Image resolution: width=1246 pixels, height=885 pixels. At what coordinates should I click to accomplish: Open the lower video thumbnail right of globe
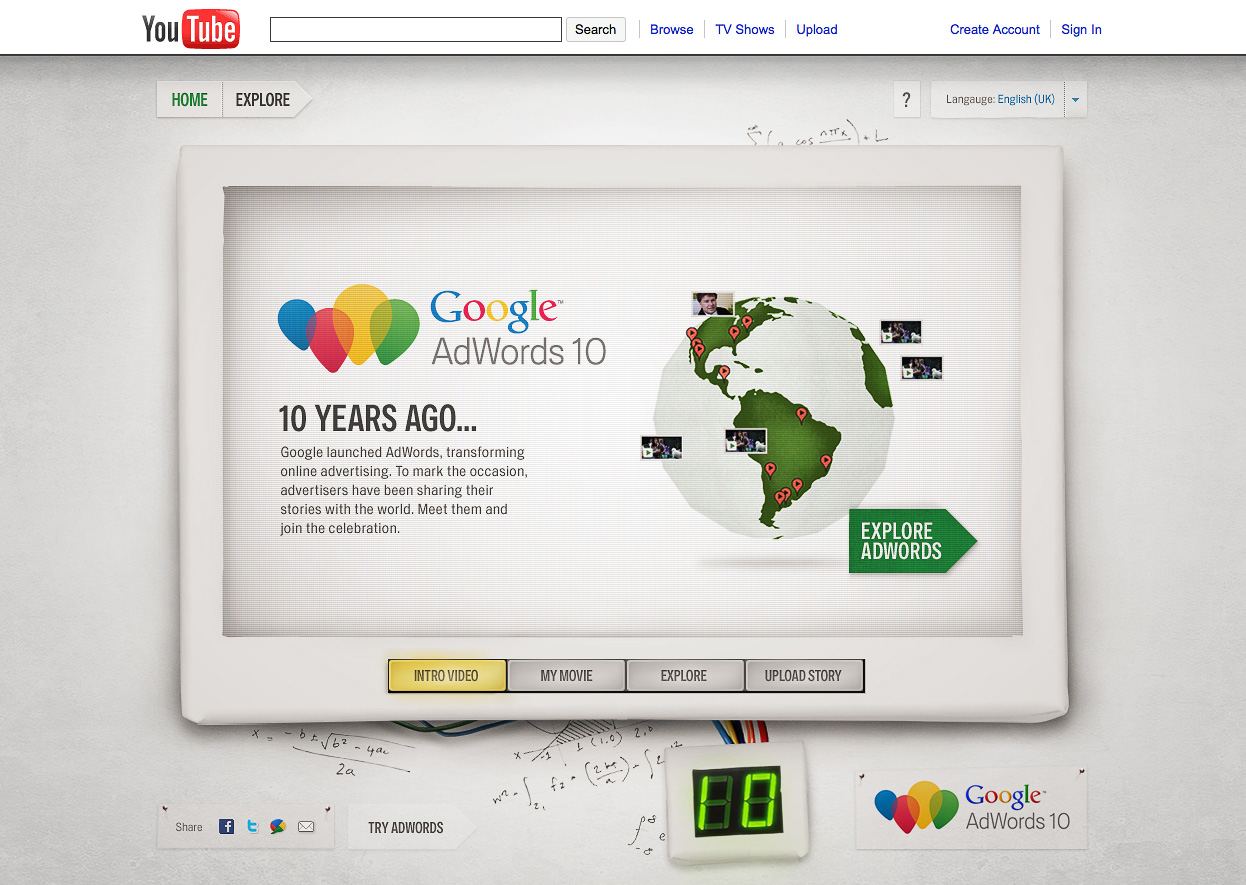coord(921,367)
